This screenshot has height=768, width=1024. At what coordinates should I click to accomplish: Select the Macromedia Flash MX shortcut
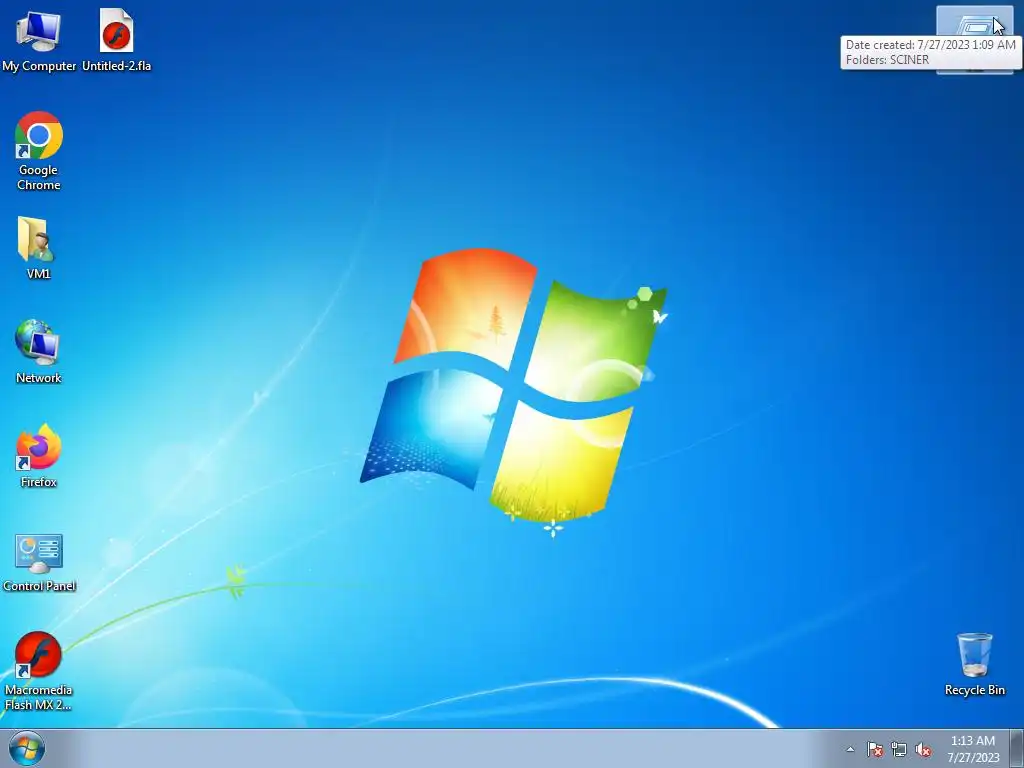tap(39, 671)
